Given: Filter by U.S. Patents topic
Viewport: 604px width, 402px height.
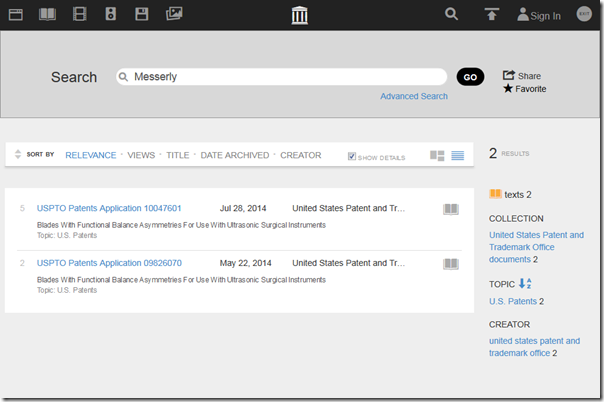Looking at the screenshot, I should click(513, 302).
